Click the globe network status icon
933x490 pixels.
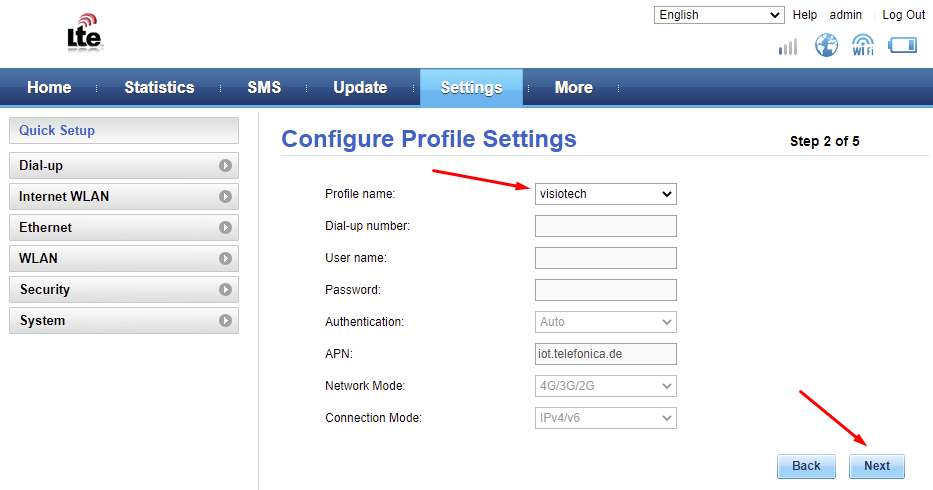tap(826, 45)
